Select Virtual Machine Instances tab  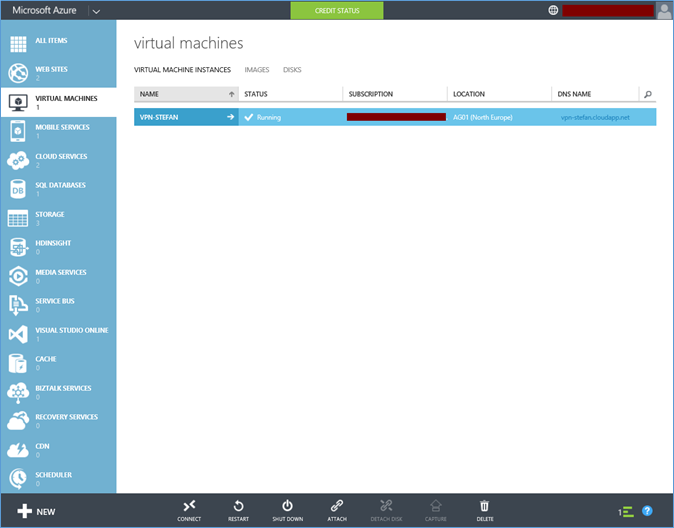tap(182, 70)
